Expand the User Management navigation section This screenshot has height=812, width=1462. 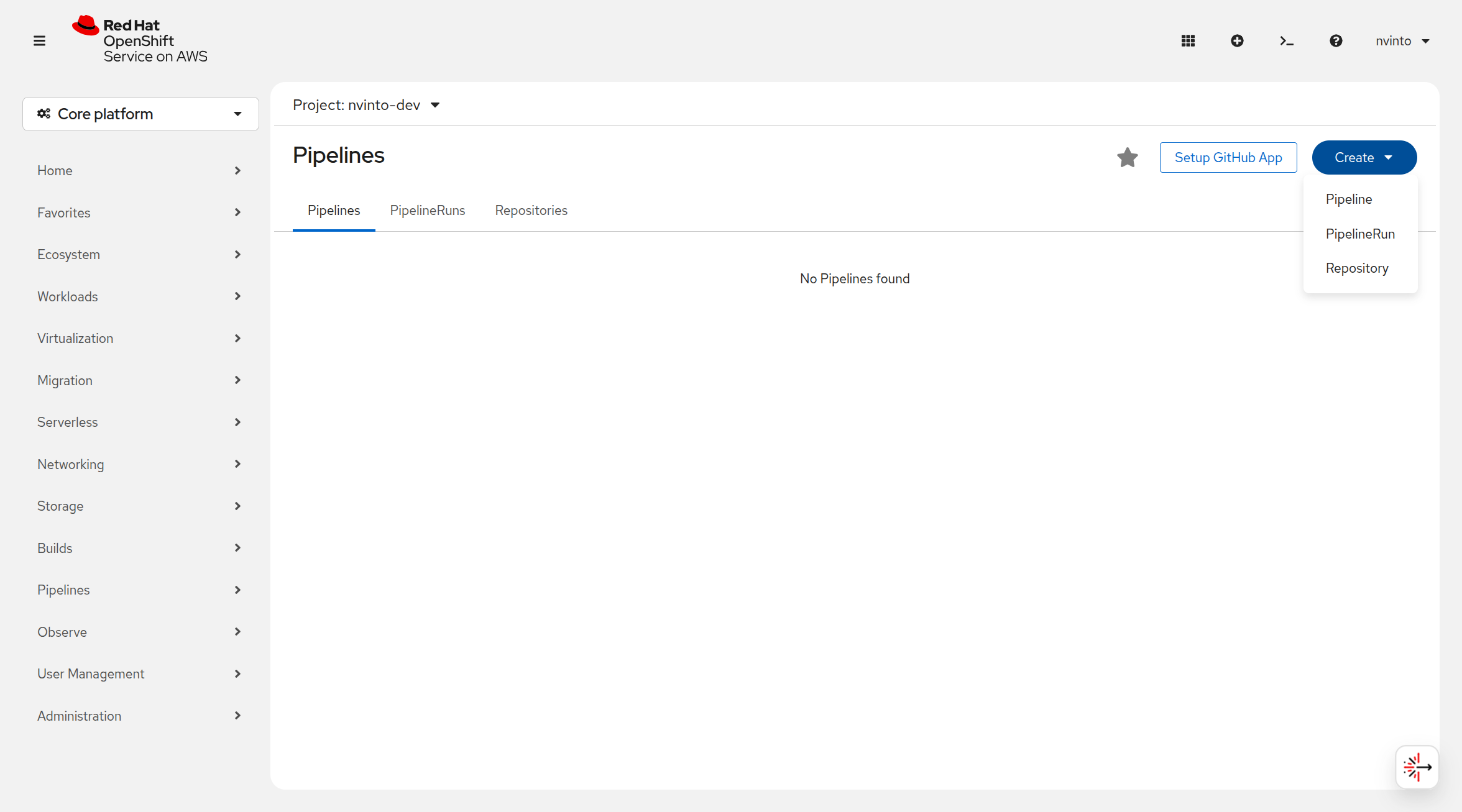tap(139, 673)
